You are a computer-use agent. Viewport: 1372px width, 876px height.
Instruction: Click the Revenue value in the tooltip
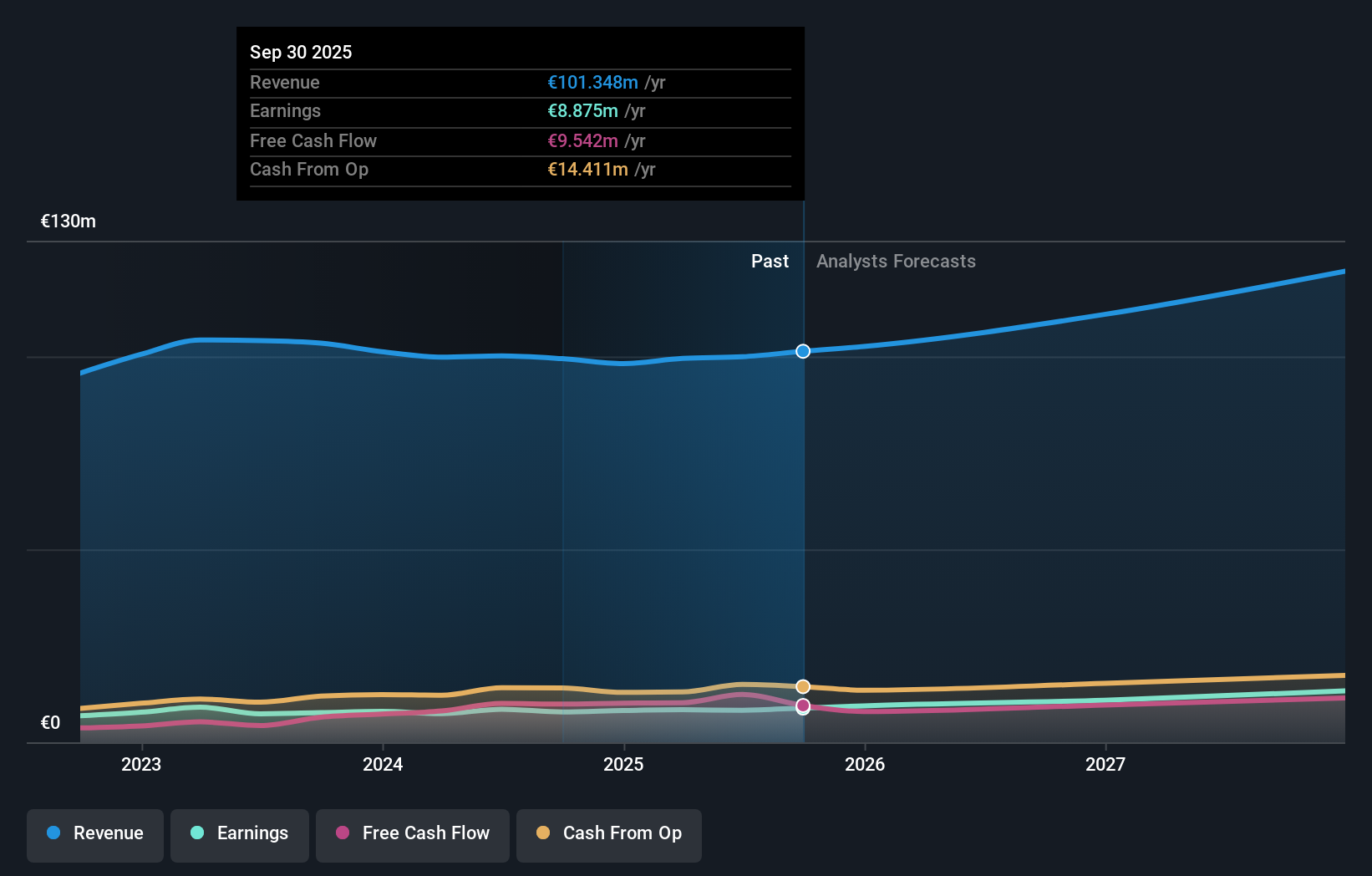(x=594, y=83)
